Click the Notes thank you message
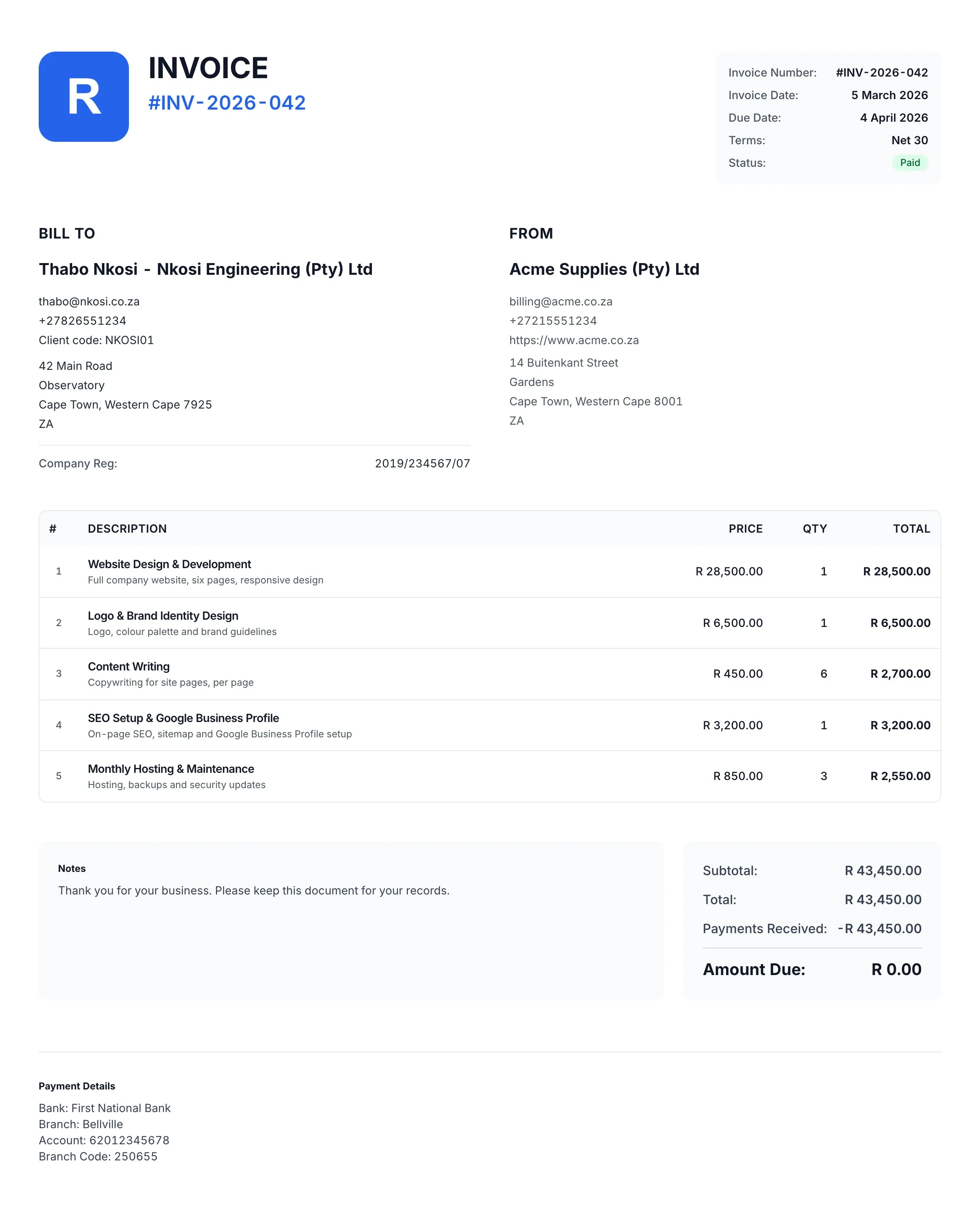This screenshot has height=1216, width=980. coord(254,890)
